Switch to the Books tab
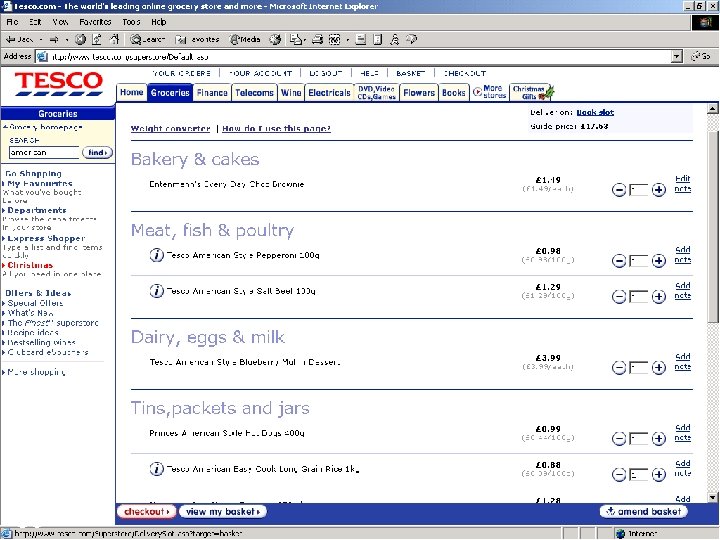The height and width of the screenshot is (540, 720). point(454,93)
